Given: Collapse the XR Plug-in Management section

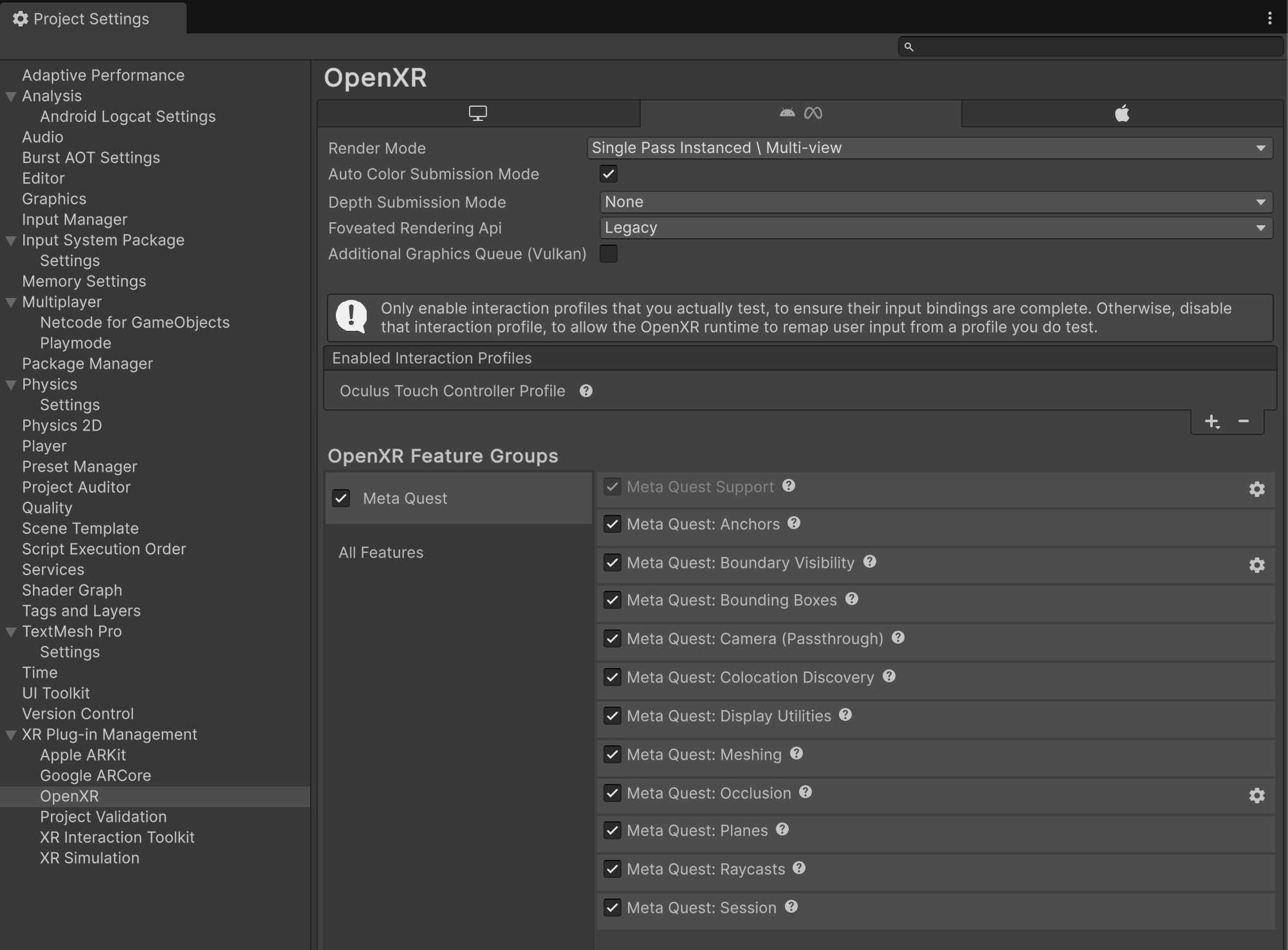Looking at the screenshot, I should click(x=10, y=734).
